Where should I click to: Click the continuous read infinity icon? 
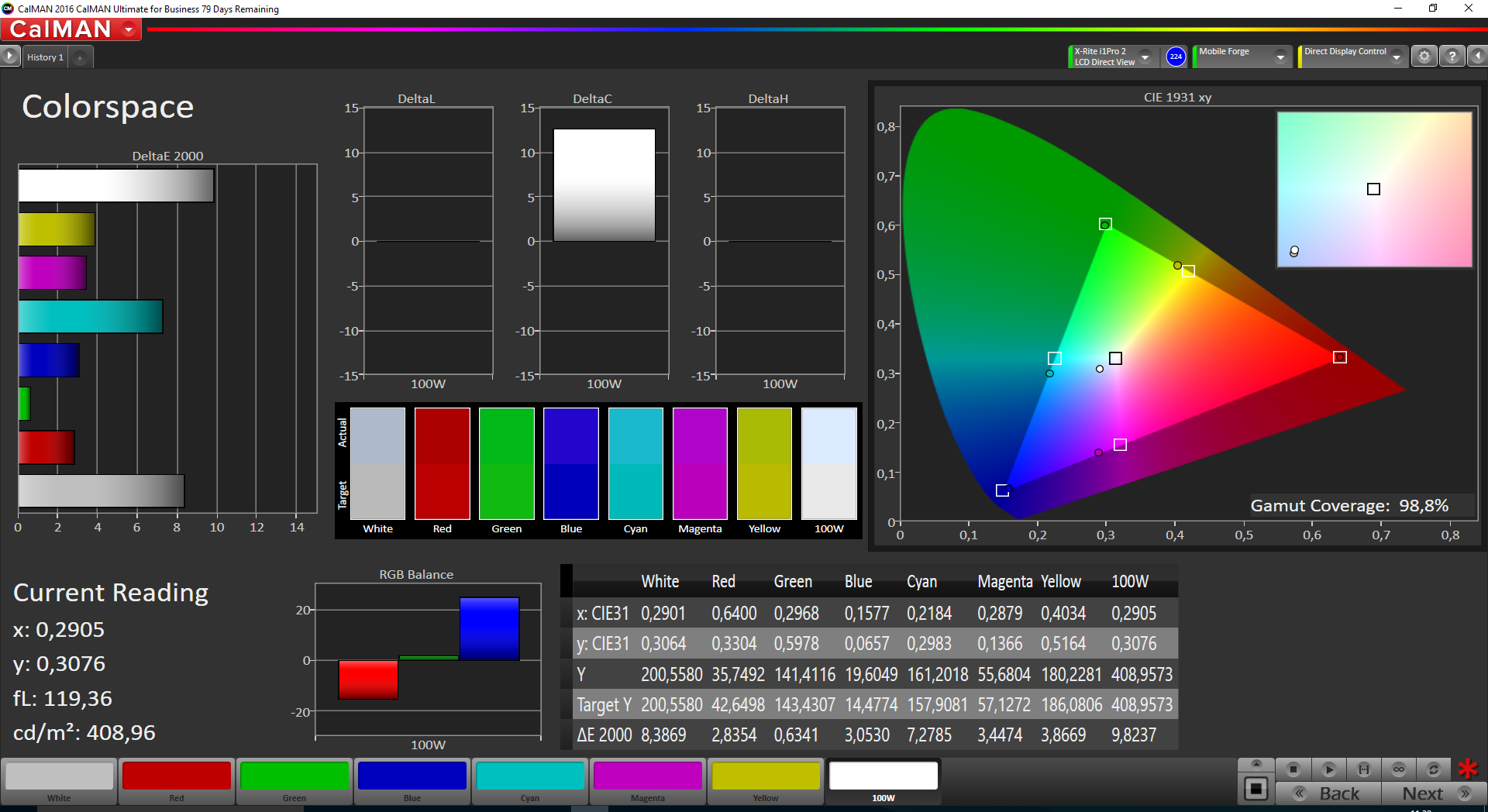click(x=1399, y=769)
